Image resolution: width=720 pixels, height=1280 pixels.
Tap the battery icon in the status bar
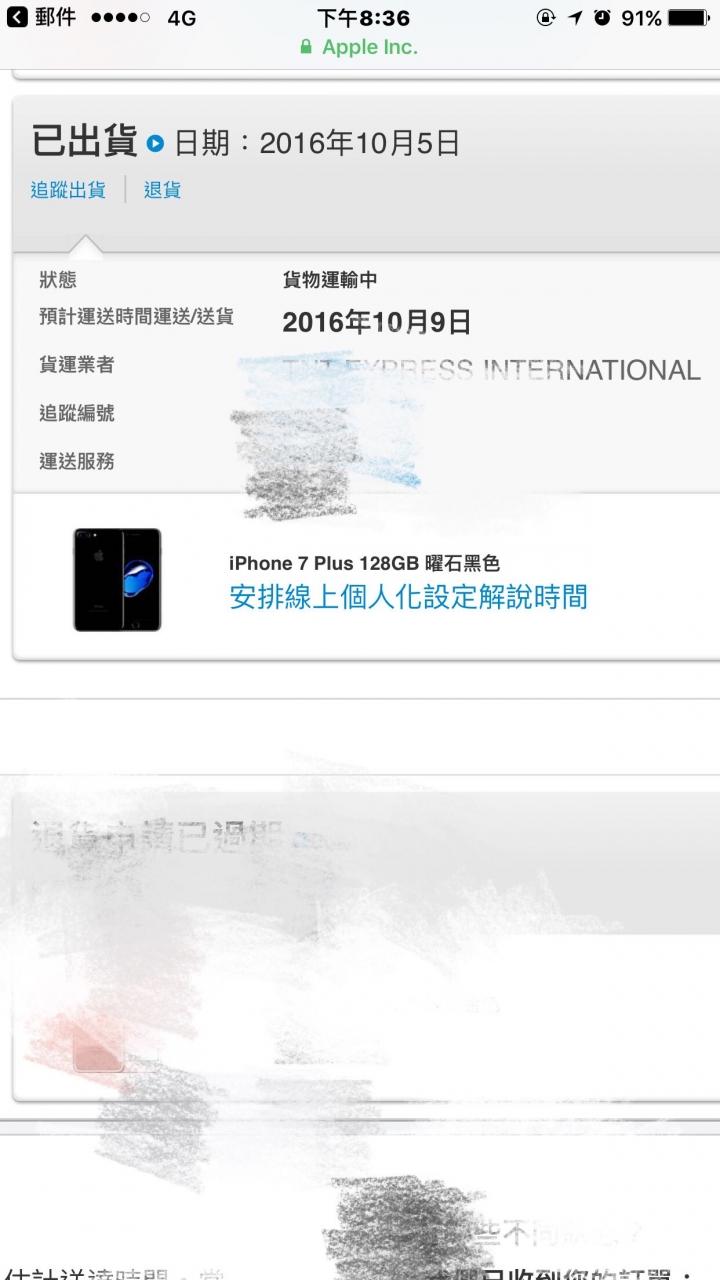coord(688,17)
